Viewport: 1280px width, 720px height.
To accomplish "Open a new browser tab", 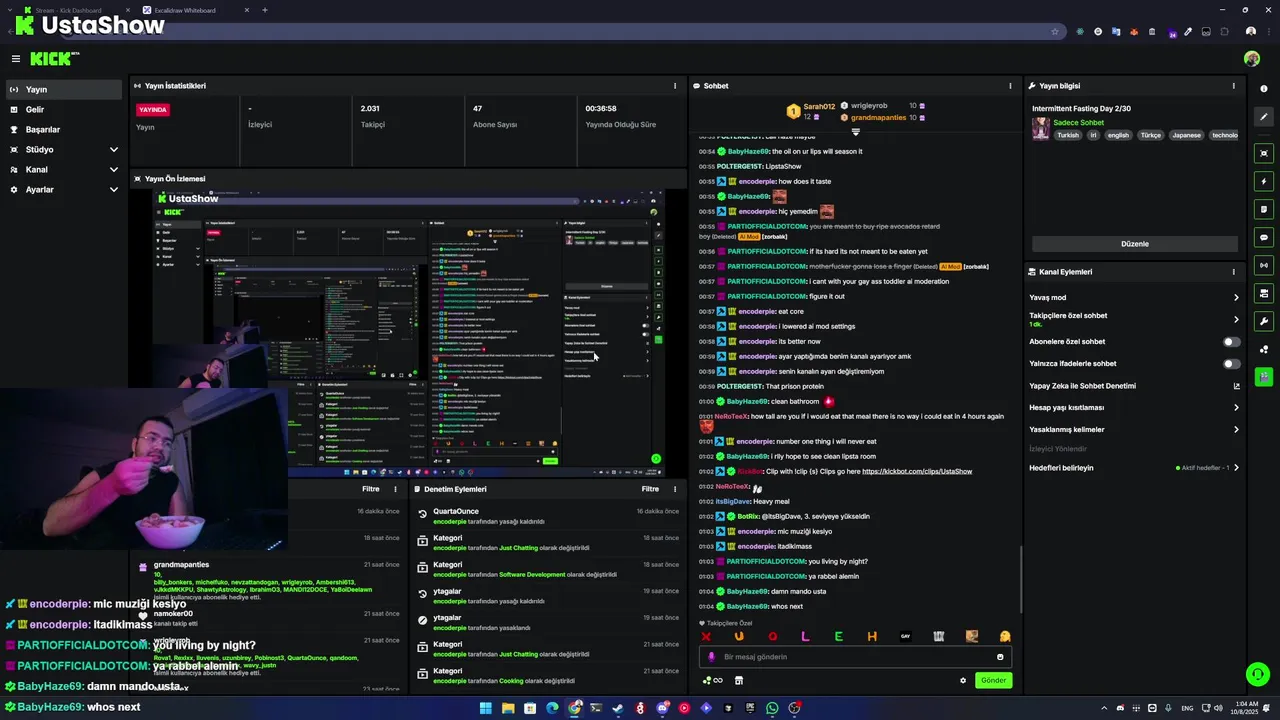I will 265,10.
